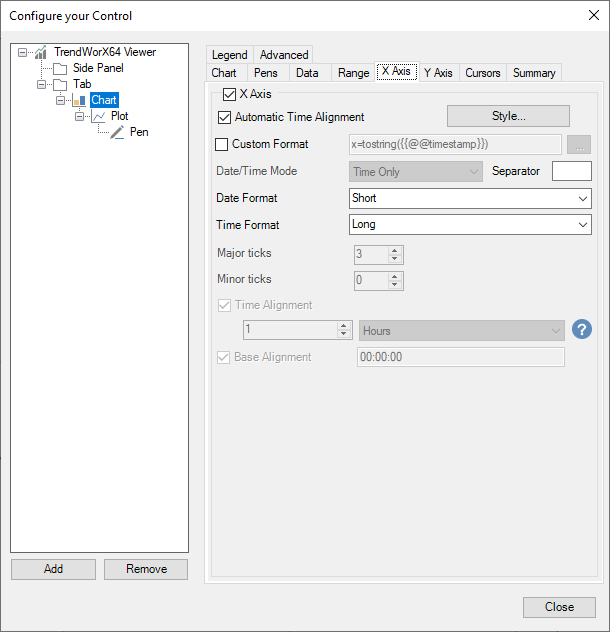610x632 pixels.
Task: Switch to the Y Axis tab
Action: click(x=438, y=72)
